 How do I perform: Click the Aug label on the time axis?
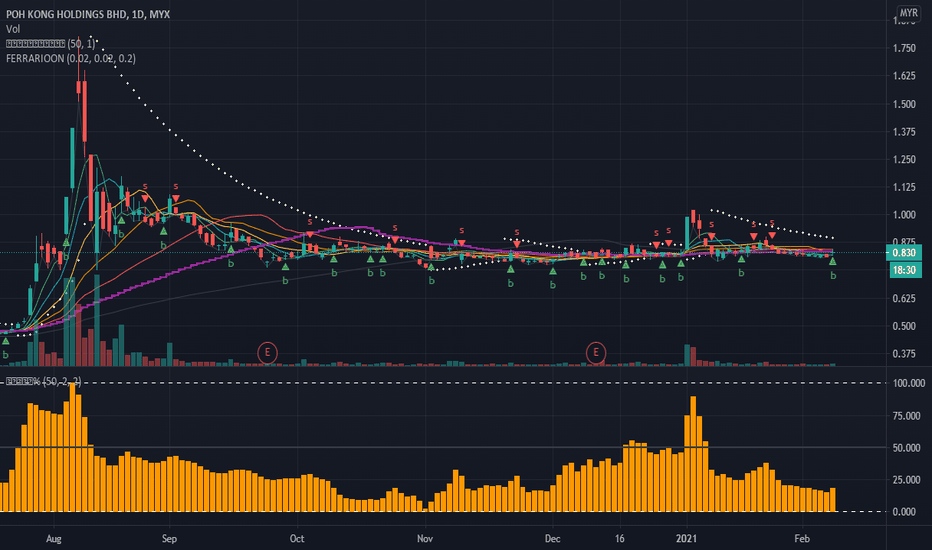point(53,539)
